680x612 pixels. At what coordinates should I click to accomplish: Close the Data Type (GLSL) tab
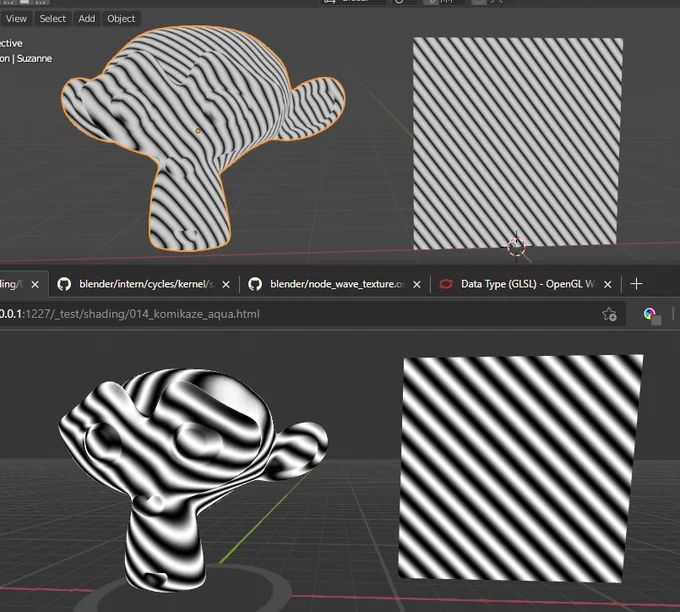pyautogui.click(x=608, y=285)
